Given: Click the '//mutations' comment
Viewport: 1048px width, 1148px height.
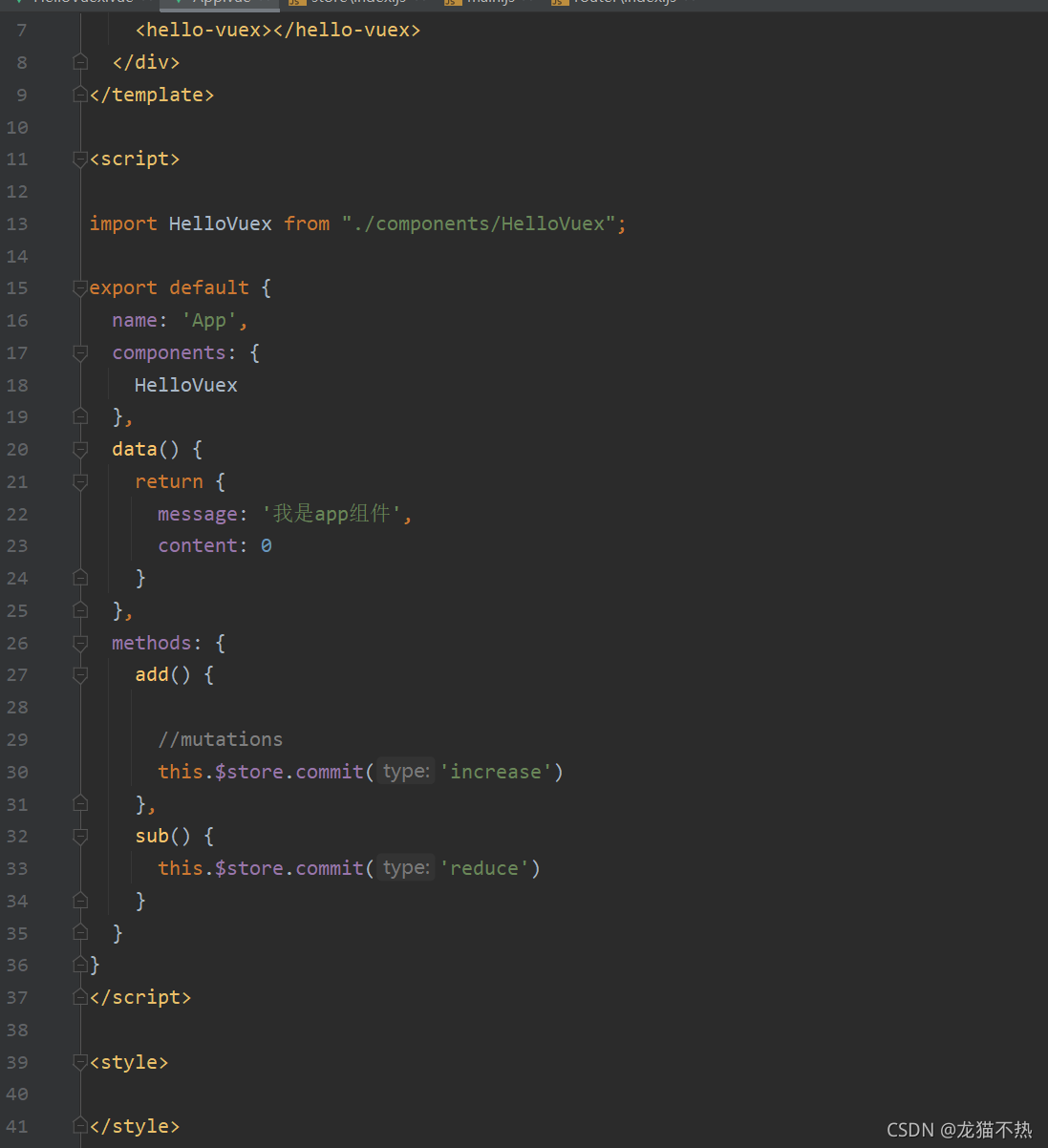Looking at the screenshot, I should point(221,740).
